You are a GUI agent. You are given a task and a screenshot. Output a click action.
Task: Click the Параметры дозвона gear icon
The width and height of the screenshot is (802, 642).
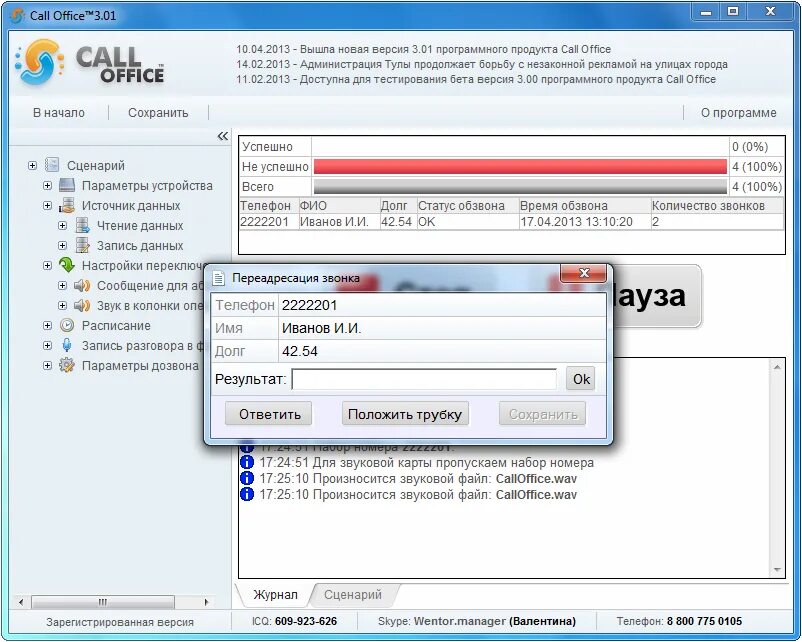pos(67,365)
